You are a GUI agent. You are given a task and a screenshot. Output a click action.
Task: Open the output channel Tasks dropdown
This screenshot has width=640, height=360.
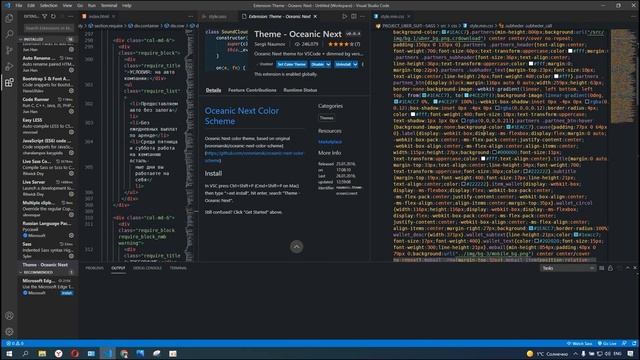[x=568, y=268]
